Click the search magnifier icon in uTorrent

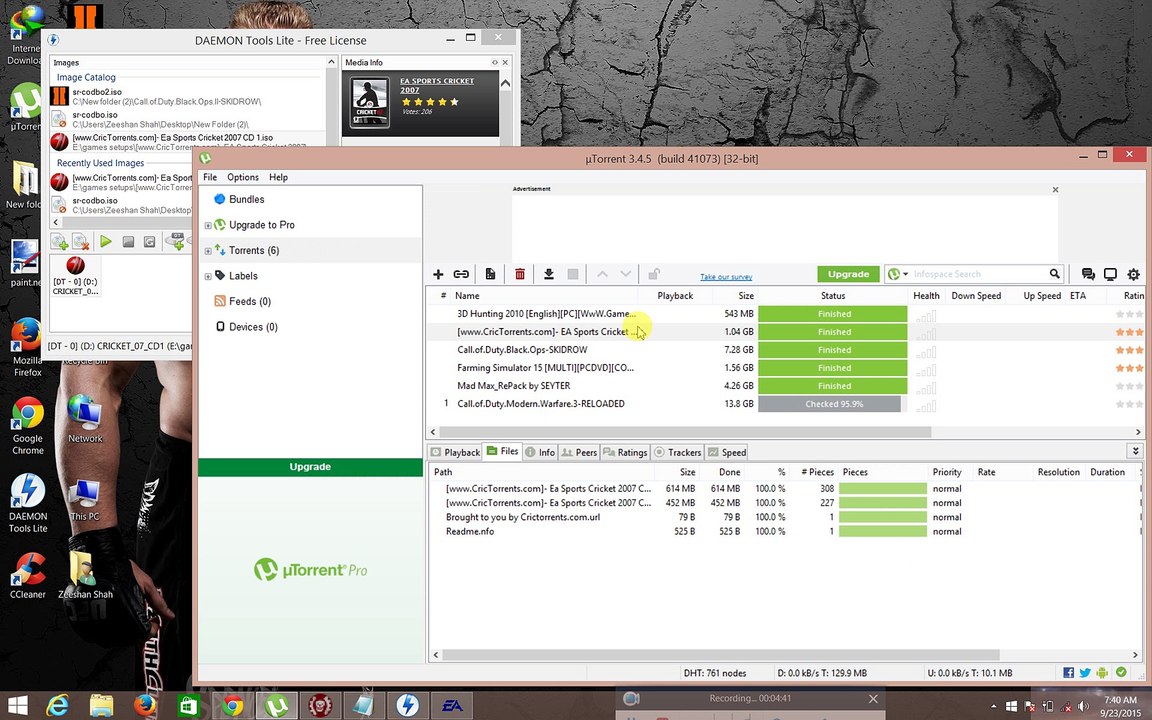tap(1054, 274)
